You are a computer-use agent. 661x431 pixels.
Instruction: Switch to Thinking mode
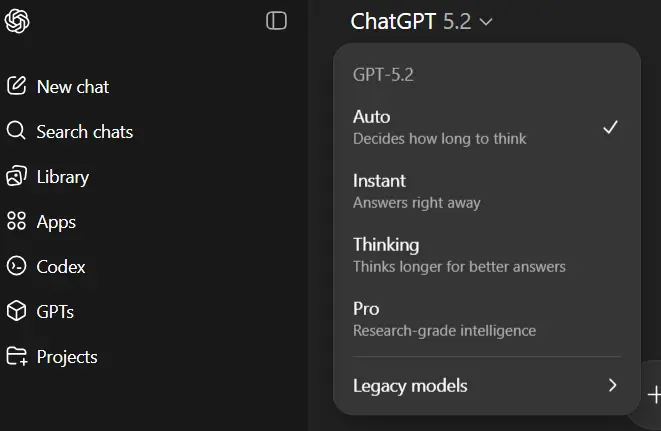point(487,255)
